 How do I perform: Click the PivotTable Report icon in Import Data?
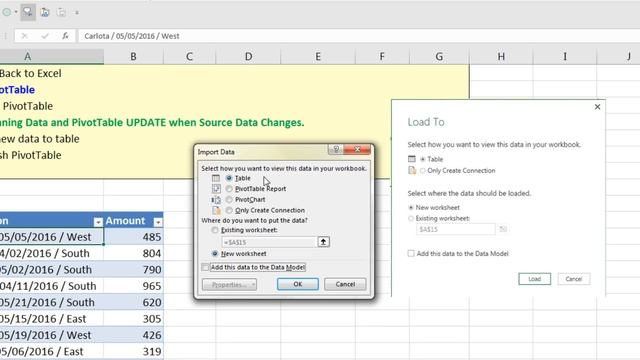pyautogui.click(x=216, y=189)
